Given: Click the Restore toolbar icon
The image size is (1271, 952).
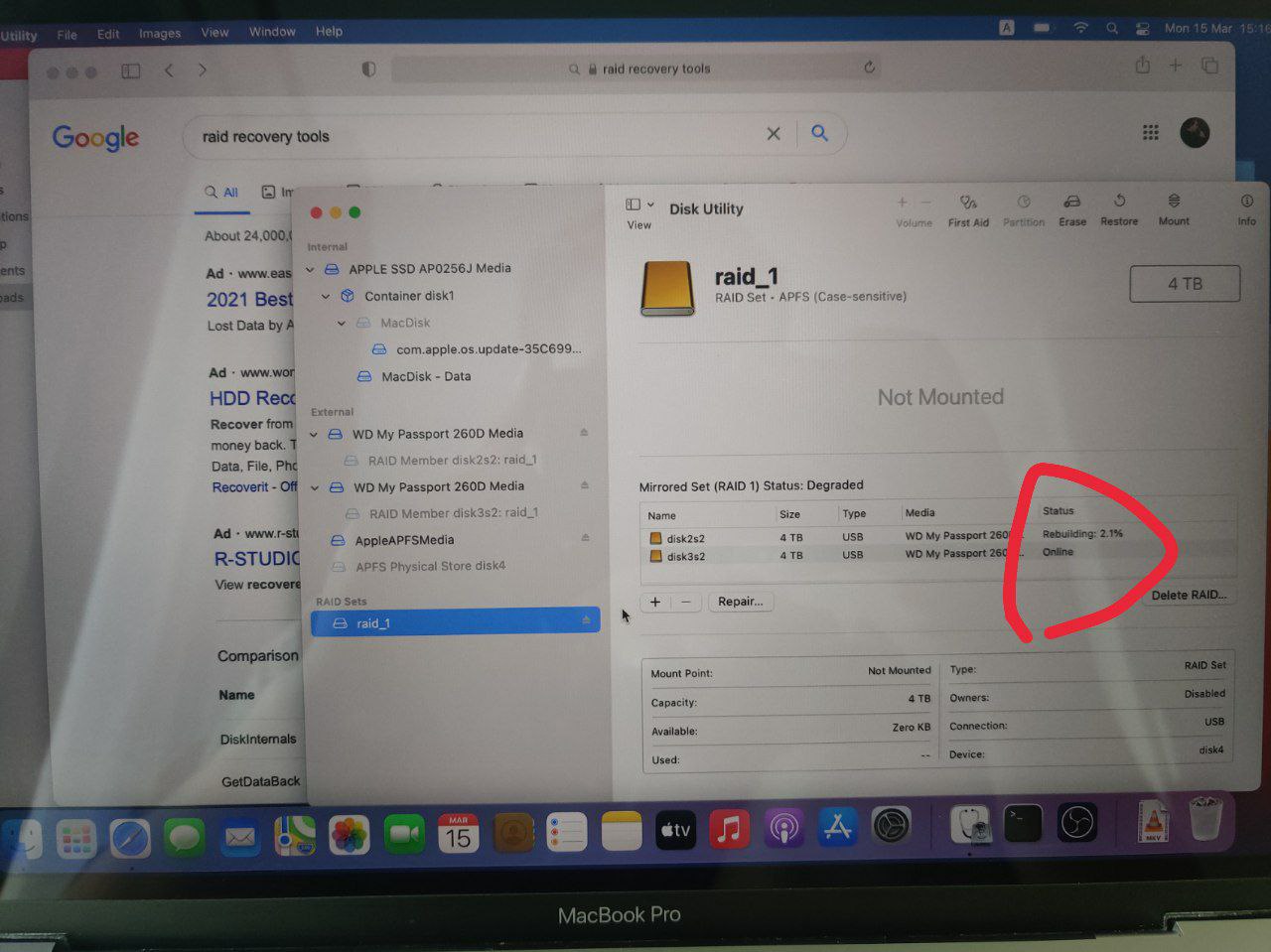Looking at the screenshot, I should point(1119,201).
